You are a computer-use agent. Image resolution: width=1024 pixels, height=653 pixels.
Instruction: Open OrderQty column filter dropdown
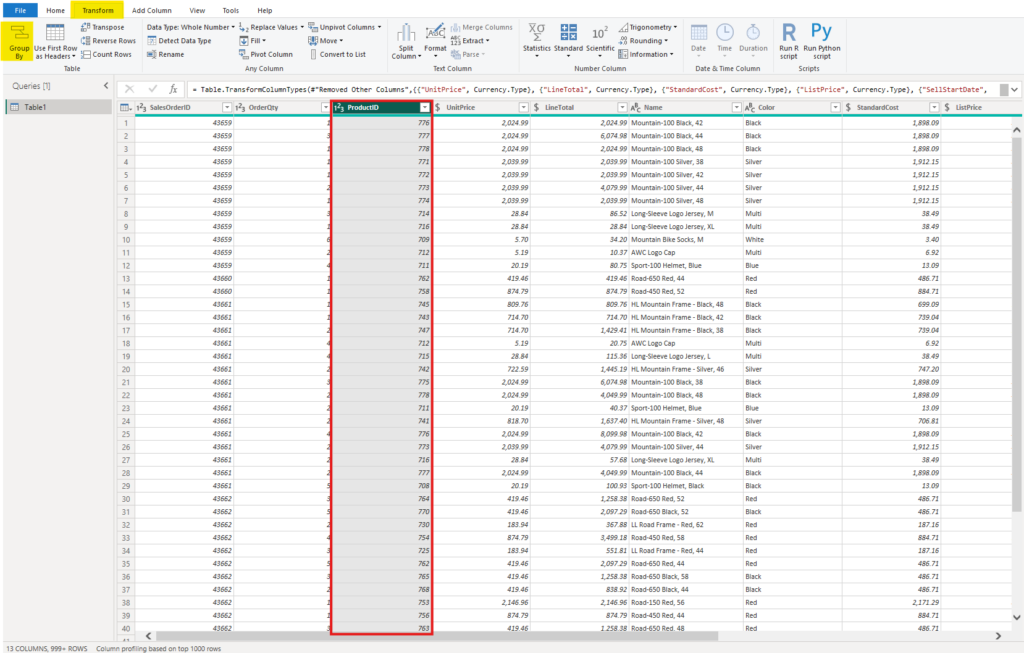pyautogui.click(x=325, y=107)
